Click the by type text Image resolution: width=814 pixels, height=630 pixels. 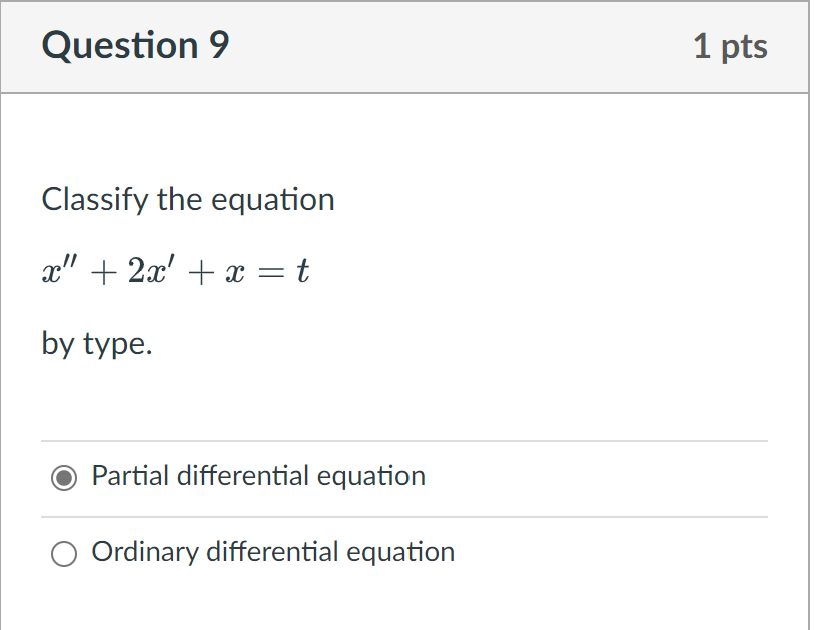(94, 344)
